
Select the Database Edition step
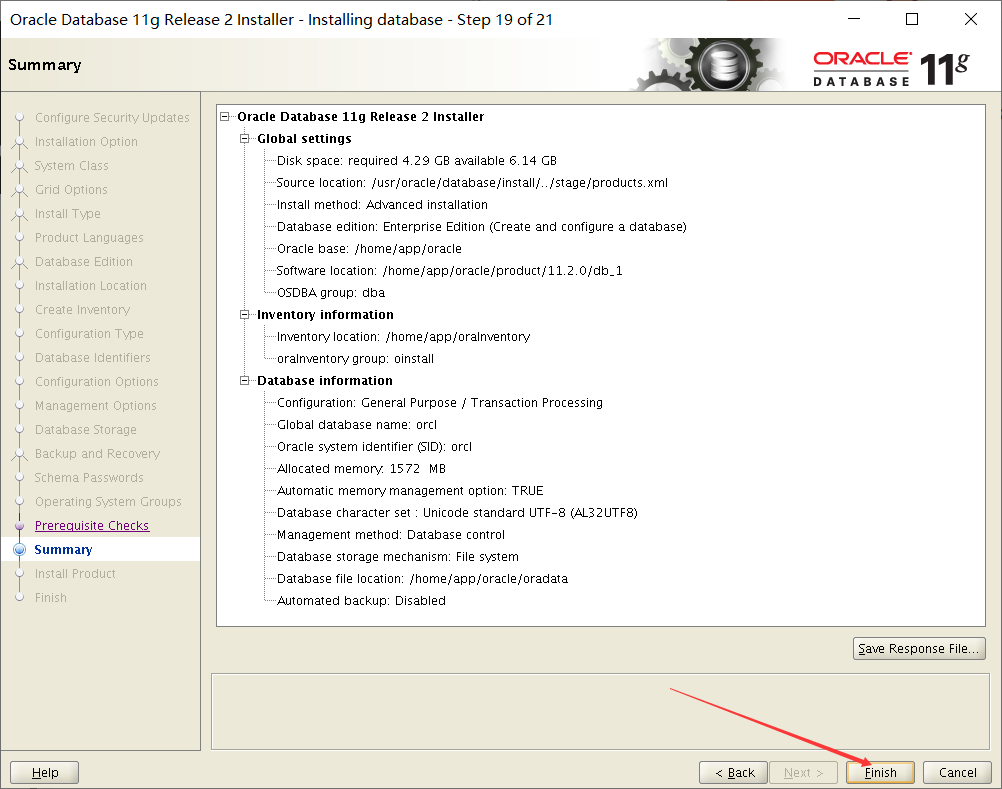[84, 261]
